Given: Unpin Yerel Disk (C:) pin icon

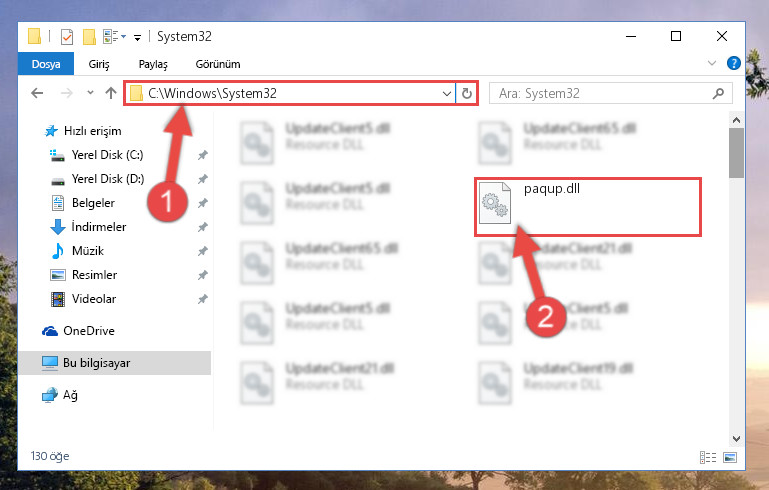Looking at the screenshot, I should pyautogui.click(x=203, y=155).
